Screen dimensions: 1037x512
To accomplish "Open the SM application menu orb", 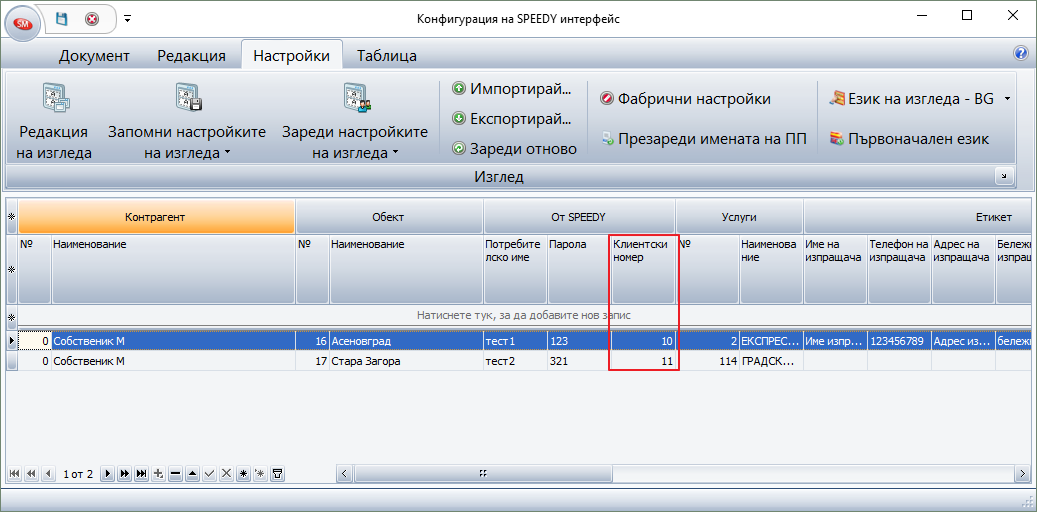I will click(x=23, y=24).
